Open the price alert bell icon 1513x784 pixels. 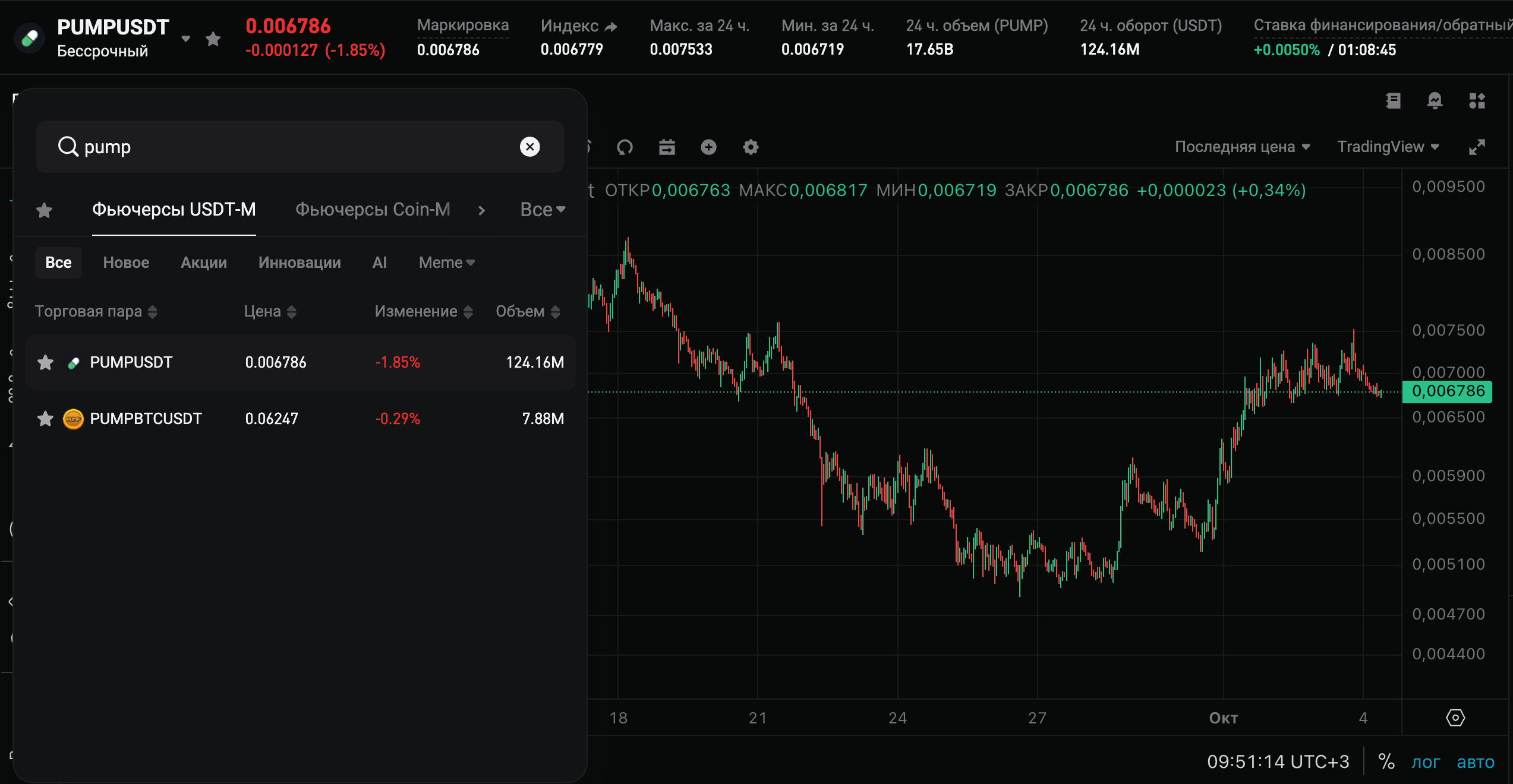pyautogui.click(x=1435, y=101)
